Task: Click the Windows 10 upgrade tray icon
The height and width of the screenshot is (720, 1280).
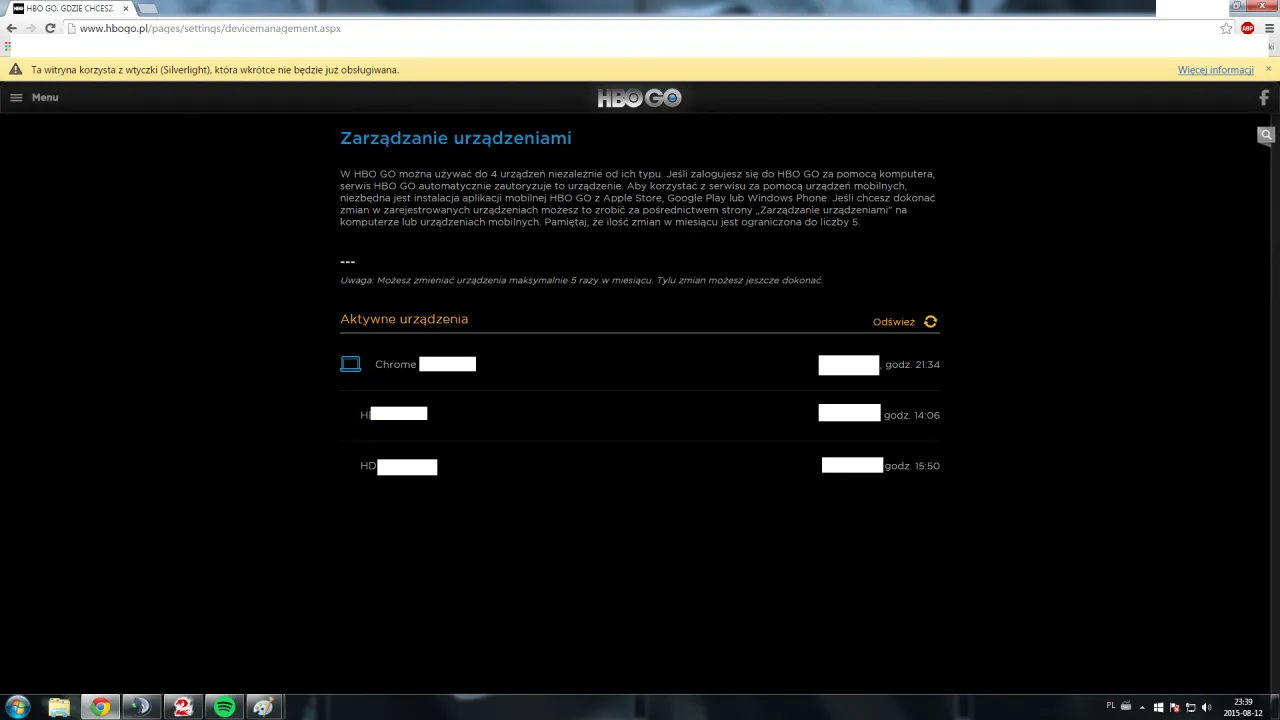Action: pyautogui.click(x=1158, y=707)
